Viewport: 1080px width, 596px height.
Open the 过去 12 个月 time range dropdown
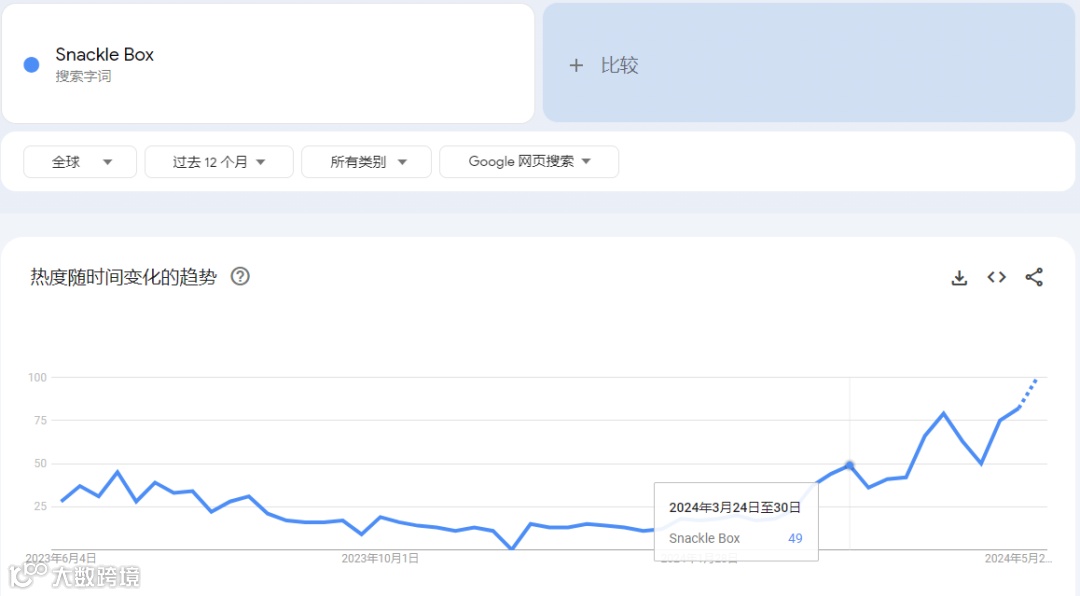(219, 162)
